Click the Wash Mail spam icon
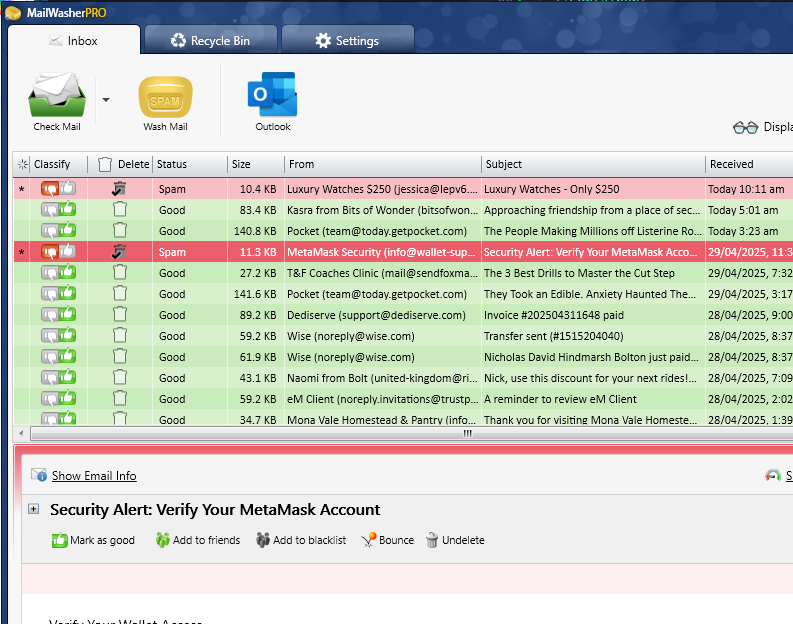This screenshot has width=793, height=624. point(165,98)
